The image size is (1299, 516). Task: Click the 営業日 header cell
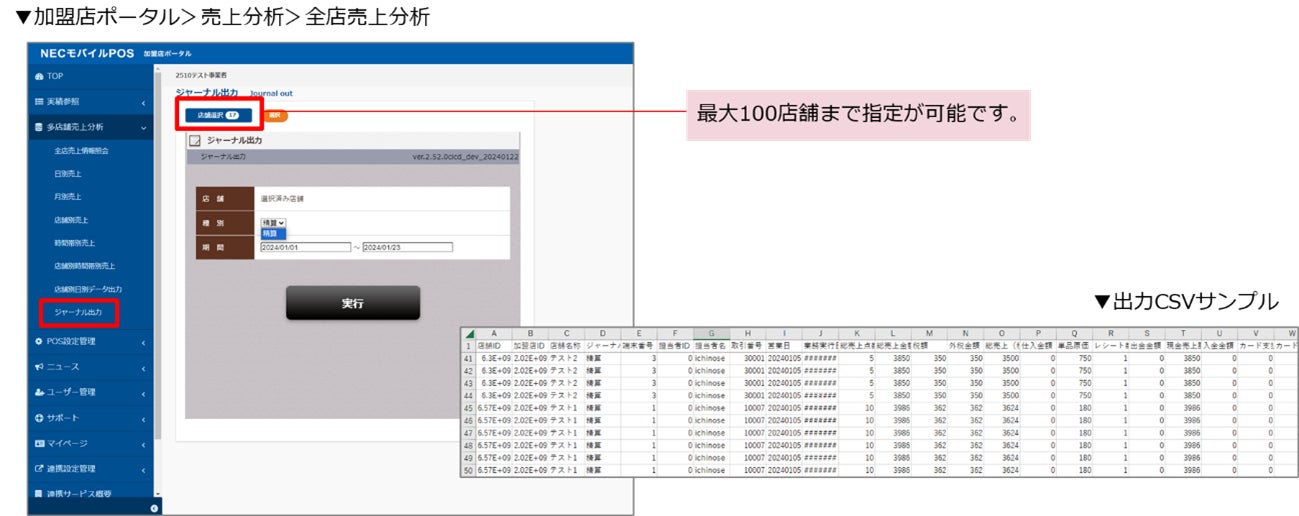tap(783, 345)
